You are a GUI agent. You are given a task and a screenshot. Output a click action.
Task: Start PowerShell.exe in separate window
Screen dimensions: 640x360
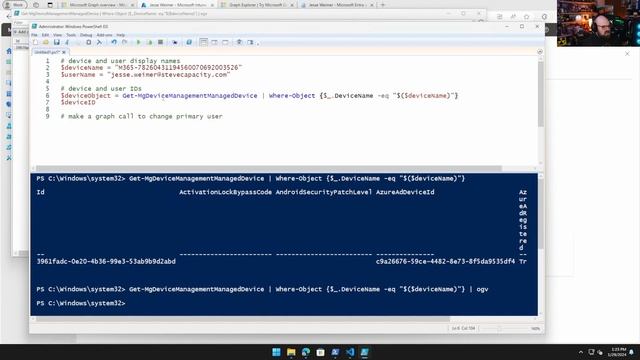pyautogui.click(x=189, y=42)
